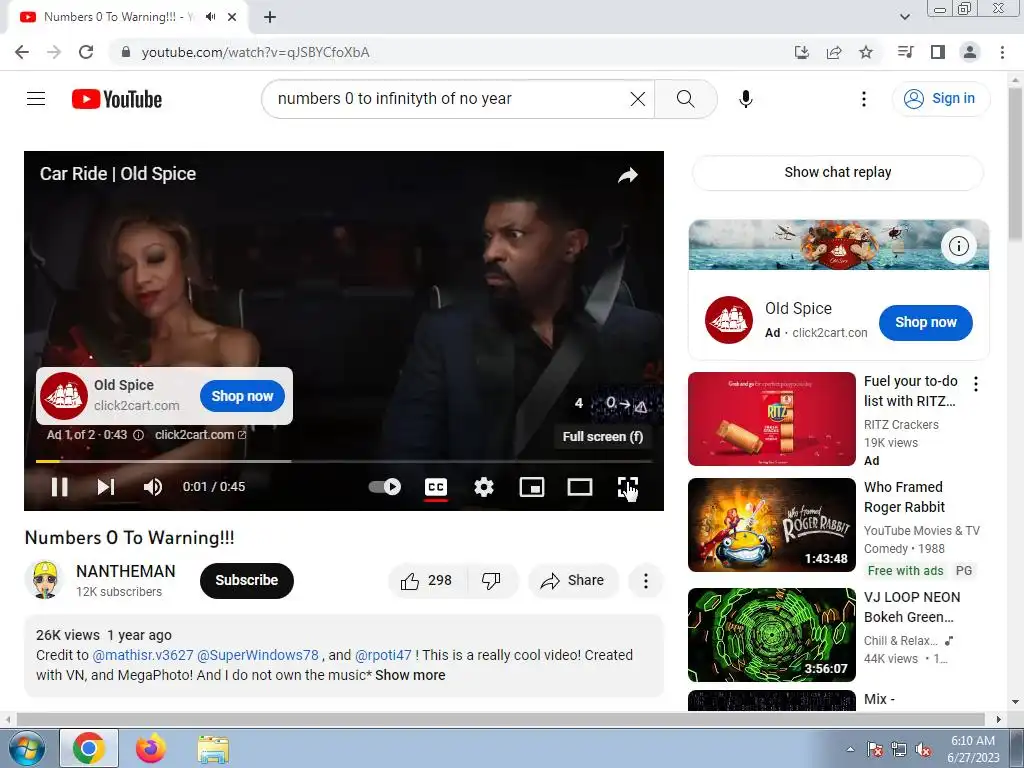Screen dimensions: 1024x768
Task: Open more actions menu beside Share
Action: pyautogui.click(x=645, y=581)
